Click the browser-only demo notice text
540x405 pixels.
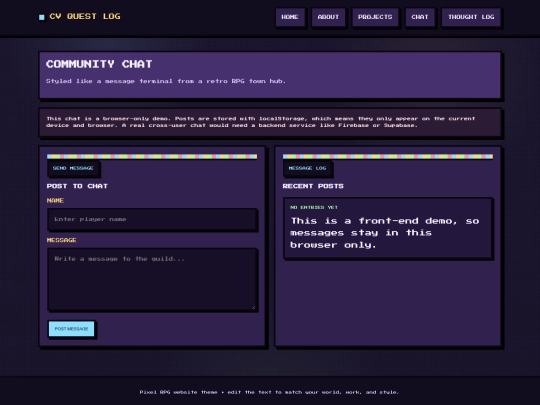pyautogui.click(x=261, y=122)
